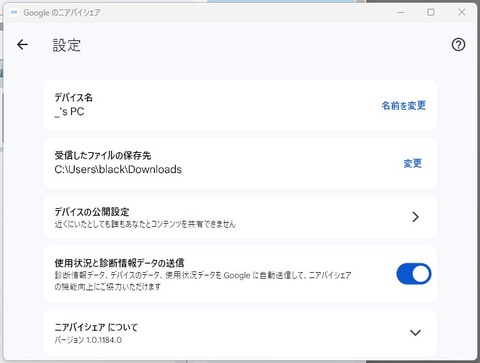This screenshot has height=363, width=480.
Task: Minimize the Google のニアバイシェア window
Action: point(401,12)
